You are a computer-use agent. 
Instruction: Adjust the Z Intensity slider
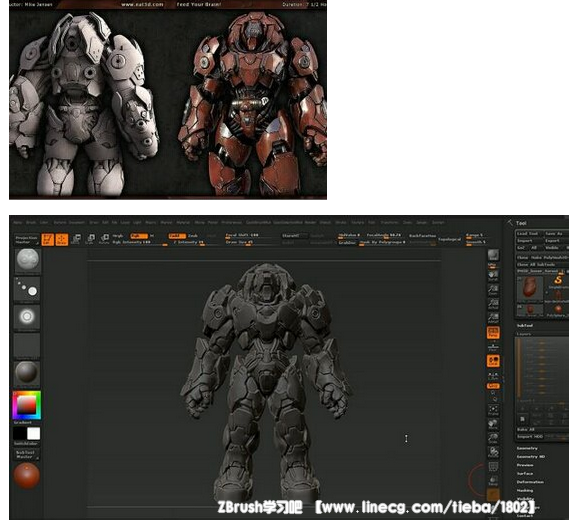tap(195, 243)
